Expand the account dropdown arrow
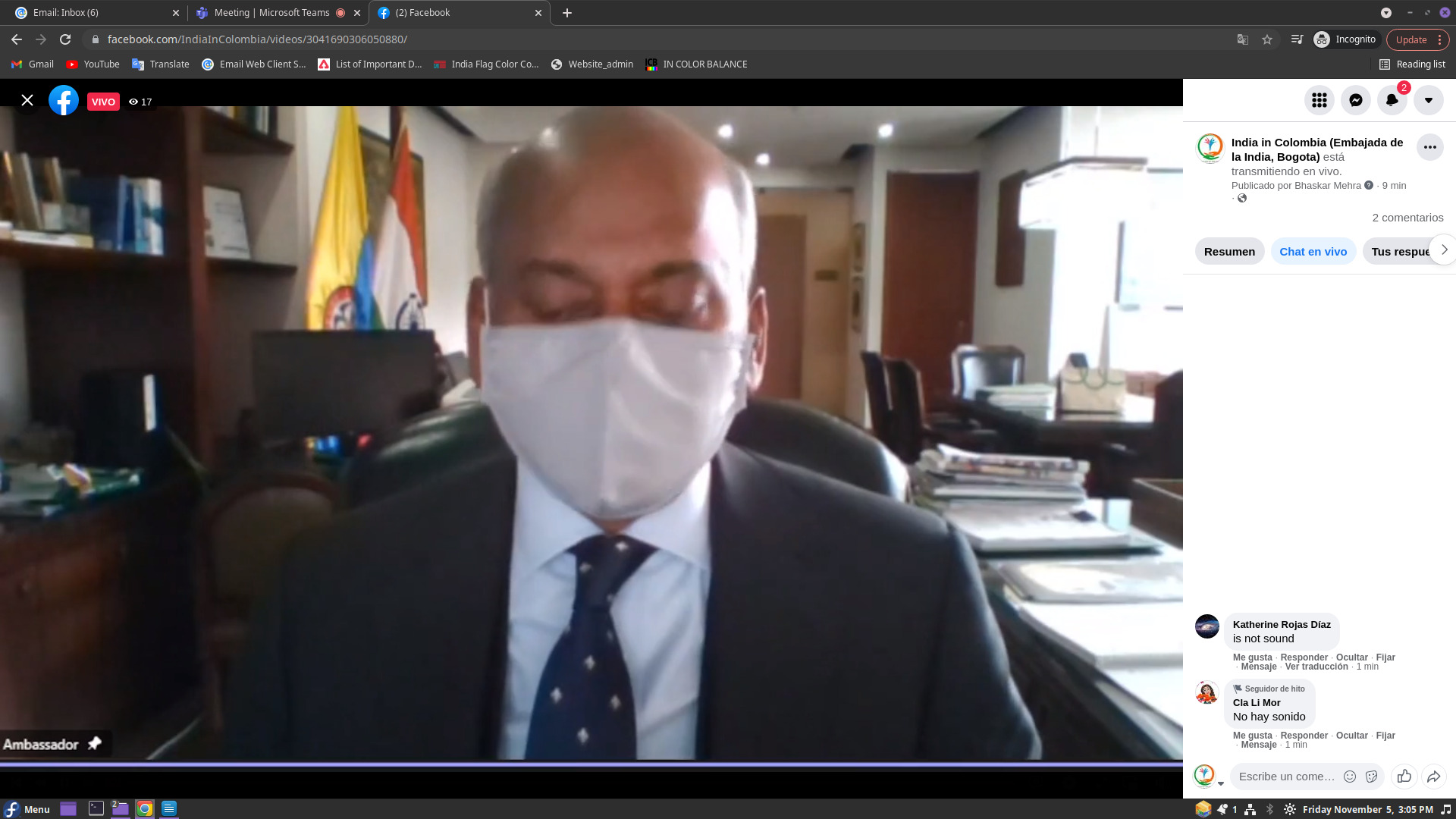This screenshot has width=1456, height=819. point(1428,100)
